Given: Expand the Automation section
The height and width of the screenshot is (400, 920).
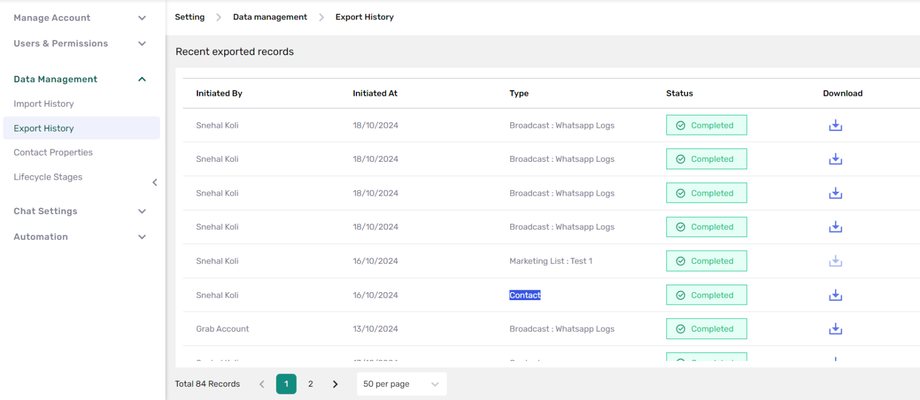Looking at the screenshot, I should [141, 237].
